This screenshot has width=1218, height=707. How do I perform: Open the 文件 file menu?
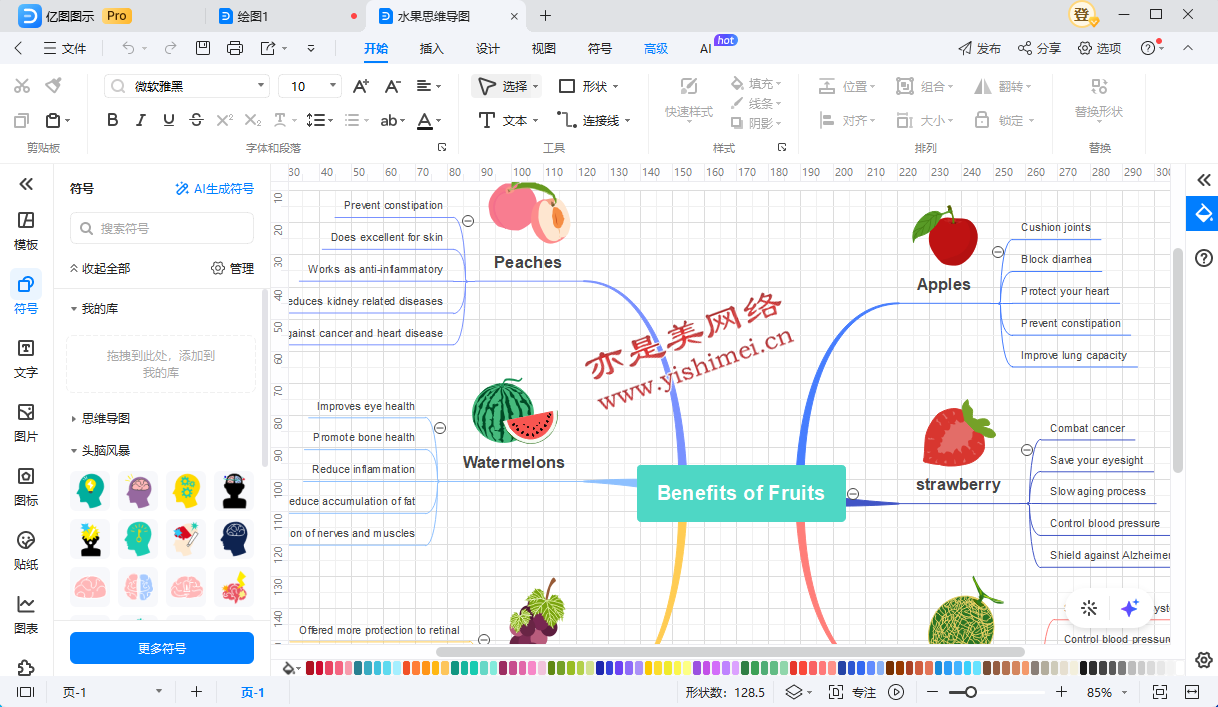tap(65, 48)
